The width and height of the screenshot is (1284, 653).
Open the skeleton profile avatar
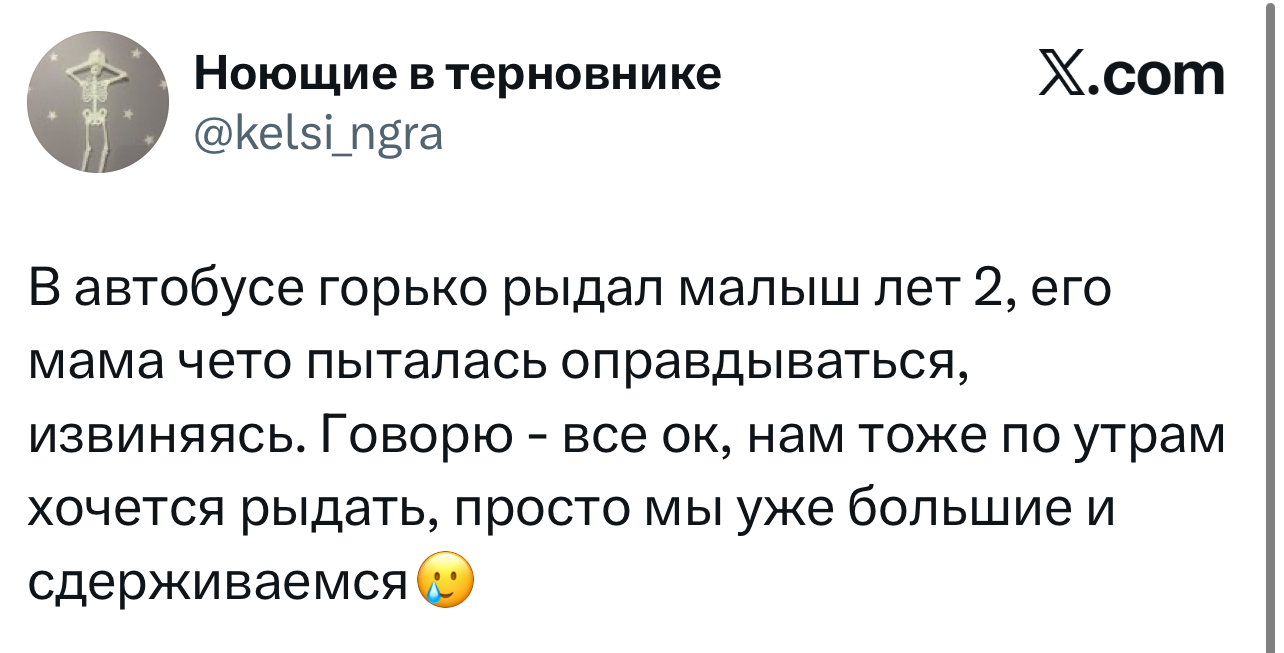point(98,103)
